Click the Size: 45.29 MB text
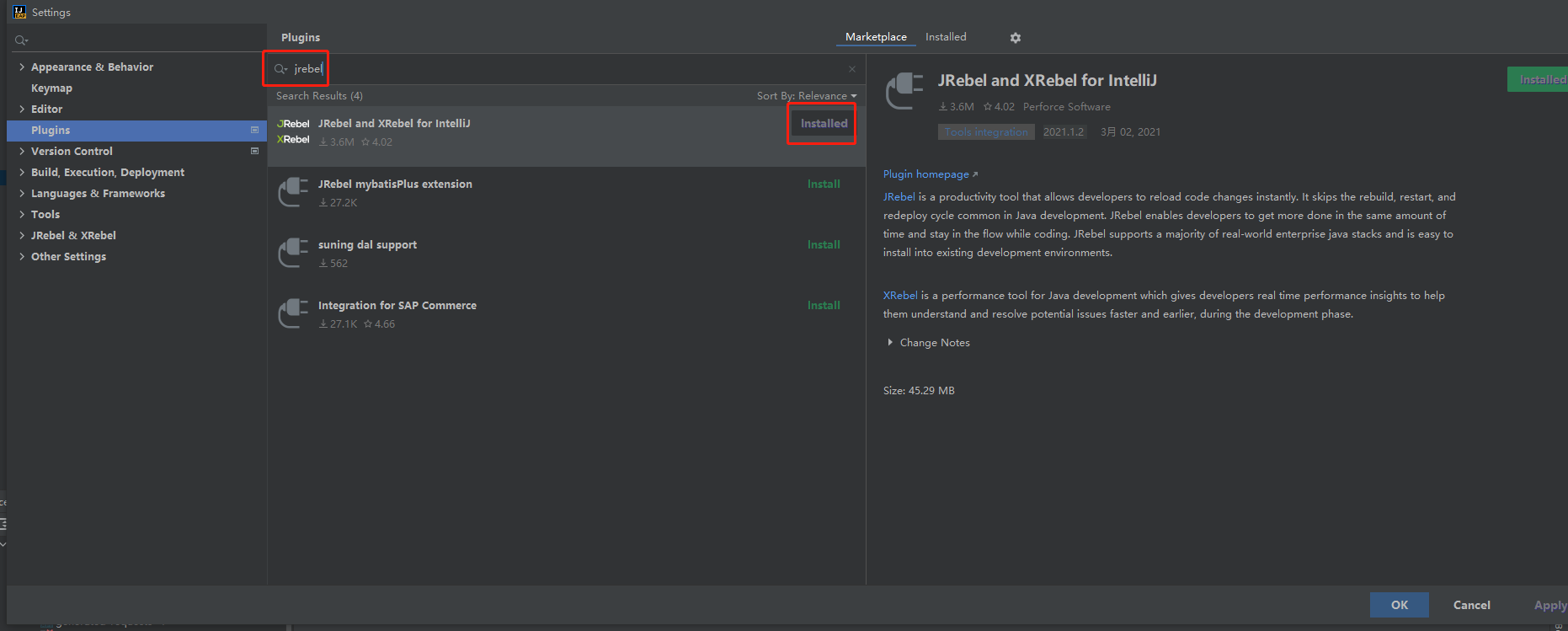 (x=919, y=391)
